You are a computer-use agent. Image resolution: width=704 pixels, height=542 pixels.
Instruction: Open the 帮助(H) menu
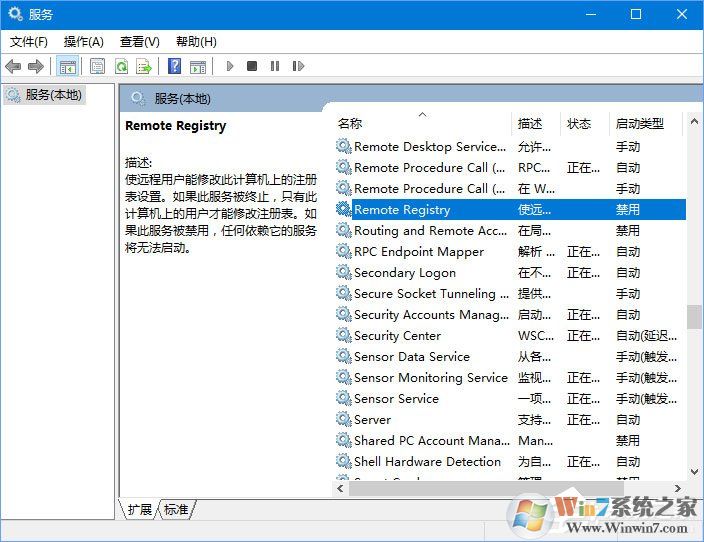click(x=196, y=42)
